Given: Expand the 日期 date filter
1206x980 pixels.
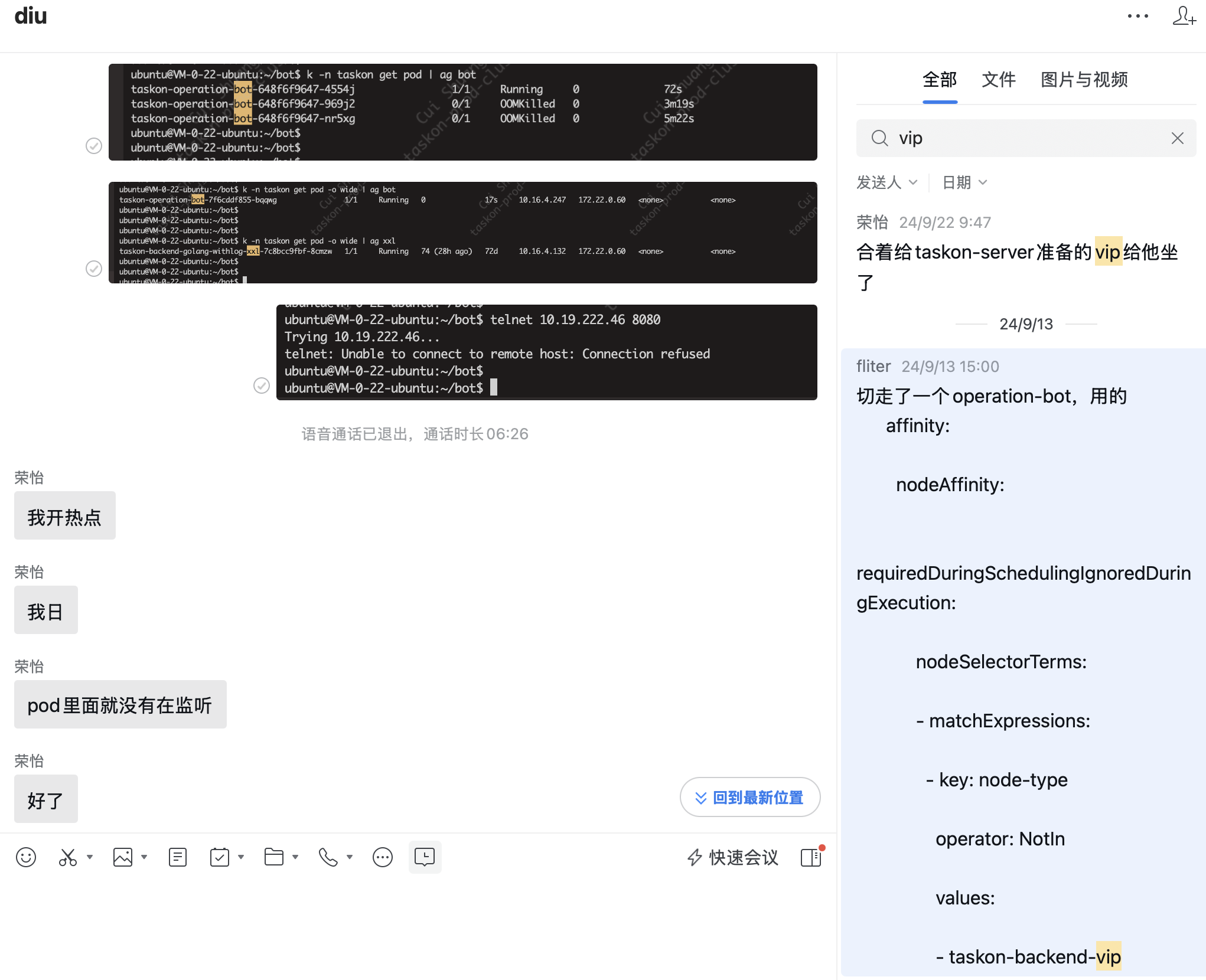Looking at the screenshot, I should (964, 182).
